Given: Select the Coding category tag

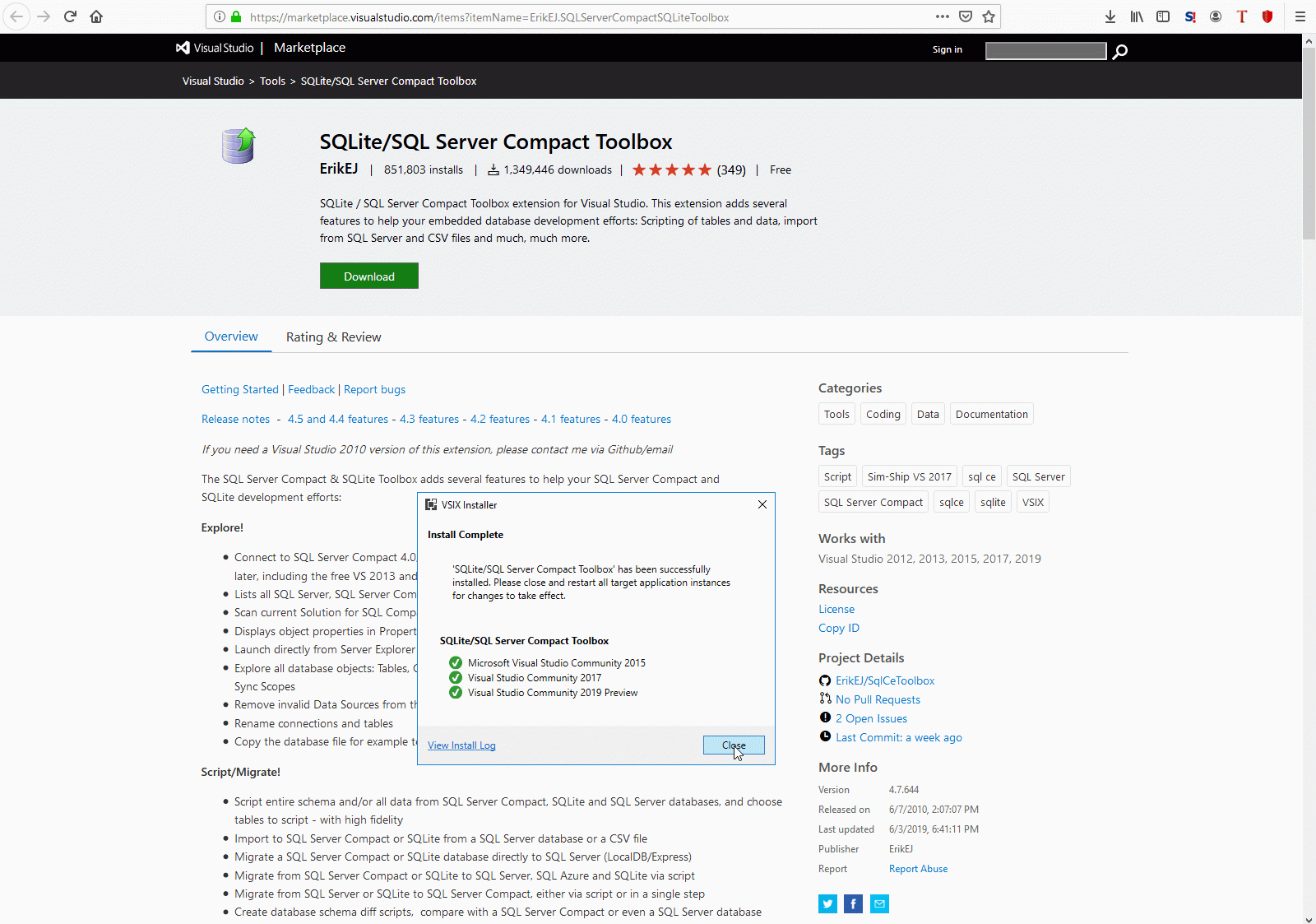Looking at the screenshot, I should pyautogui.click(x=883, y=414).
